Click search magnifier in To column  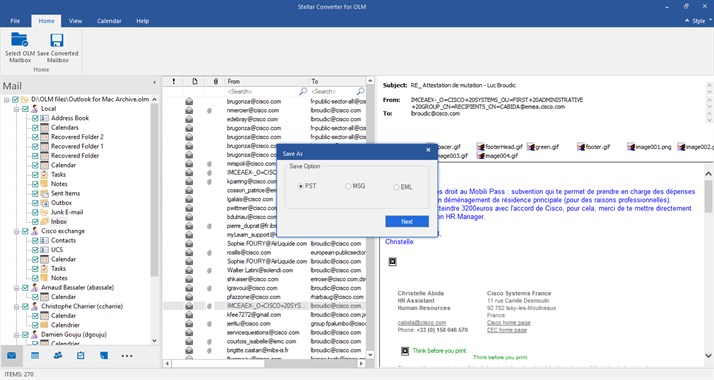[361, 91]
